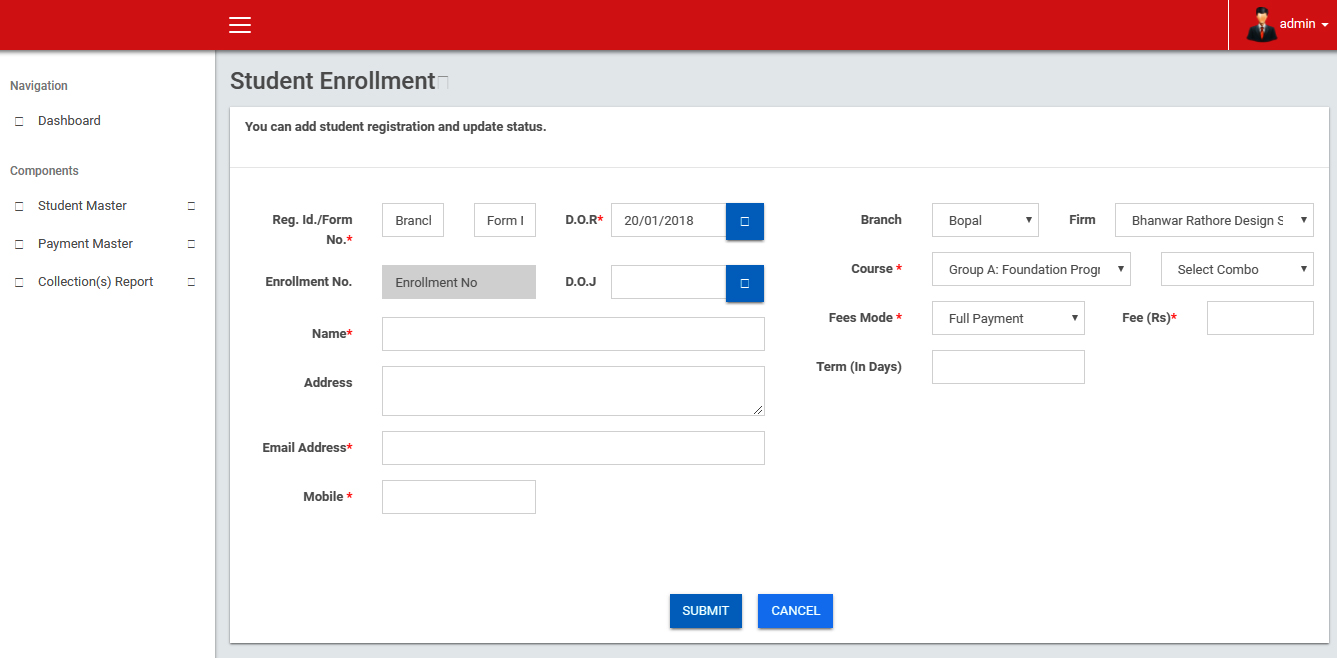This screenshot has height=658, width=1337.
Task: Toggle the hamburger sidebar menu
Action: [240, 25]
